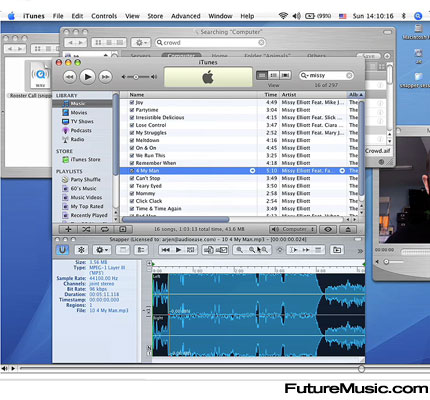430x400 pixels.
Task: Toggle repeat in iTunes
Action: point(105,229)
